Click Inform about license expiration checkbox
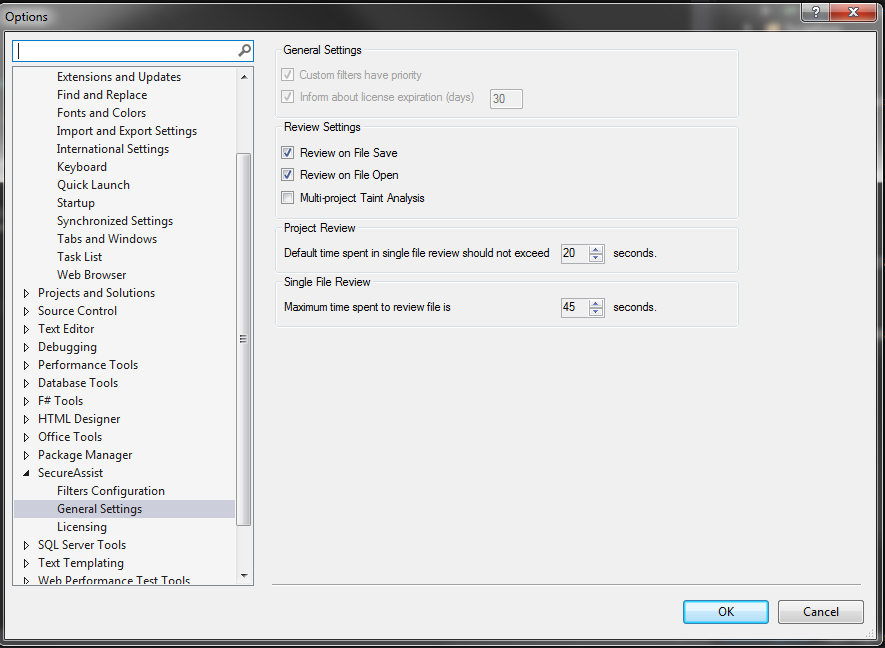 287,97
